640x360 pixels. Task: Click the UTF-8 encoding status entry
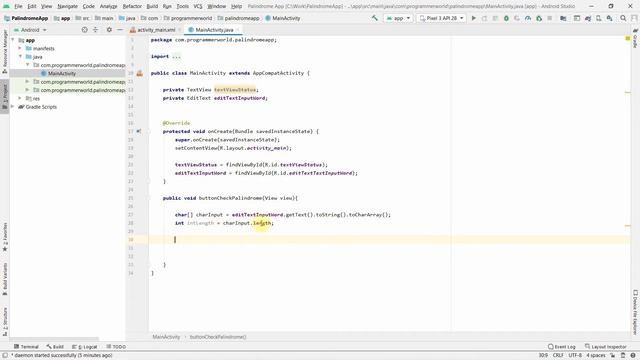click(575, 356)
